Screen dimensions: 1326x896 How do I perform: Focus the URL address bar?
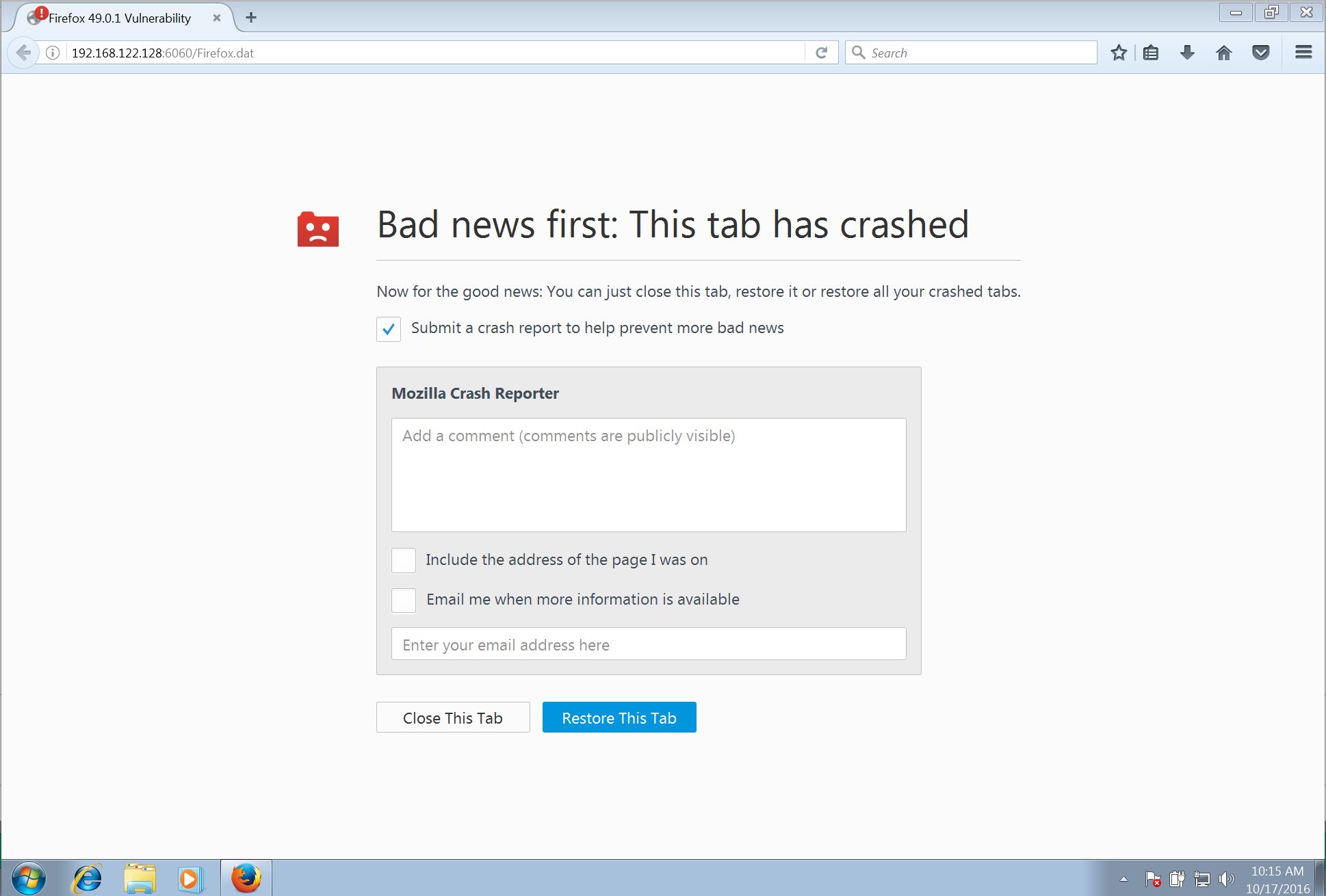[x=434, y=53]
